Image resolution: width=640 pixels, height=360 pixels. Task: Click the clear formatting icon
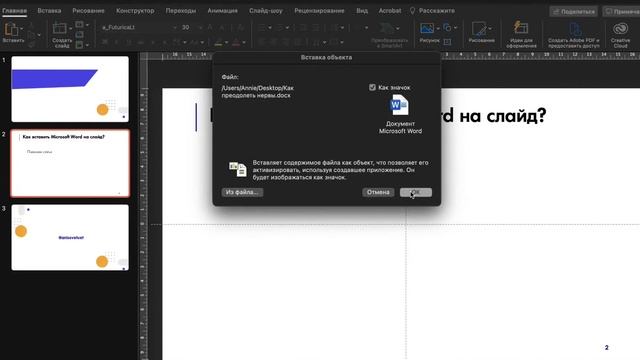[x=240, y=27]
